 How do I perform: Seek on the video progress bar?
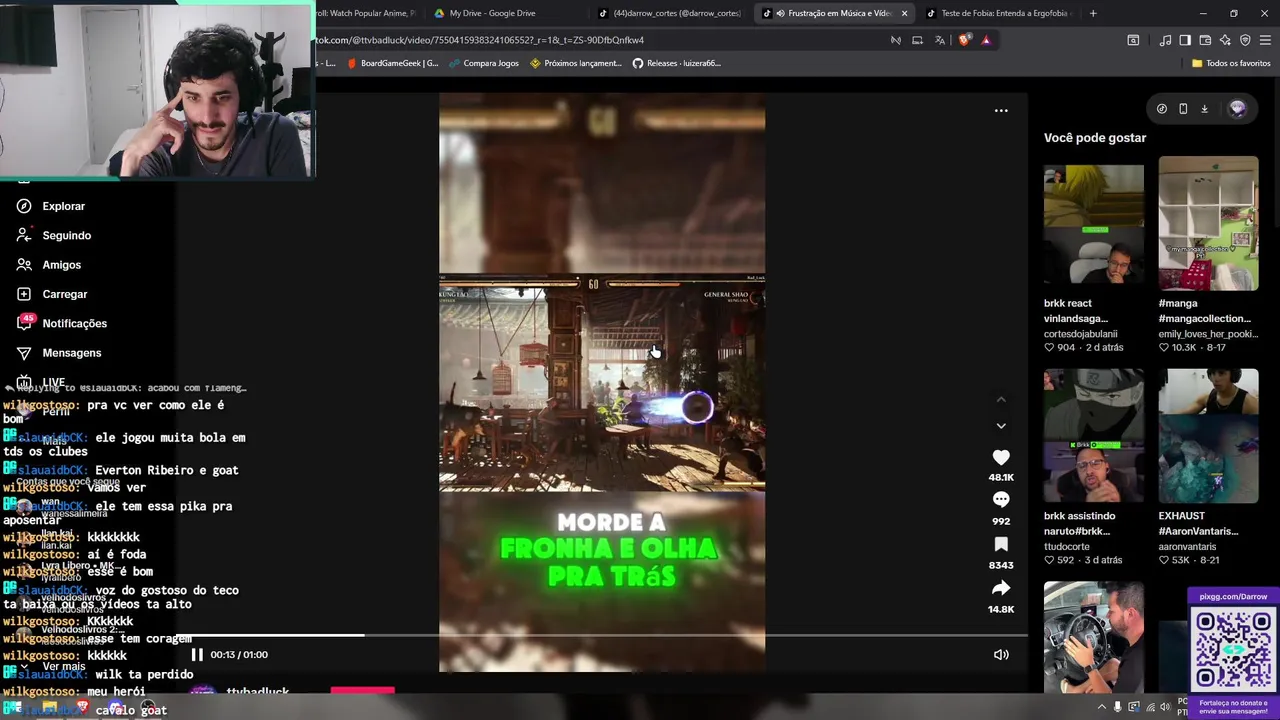(x=602, y=635)
